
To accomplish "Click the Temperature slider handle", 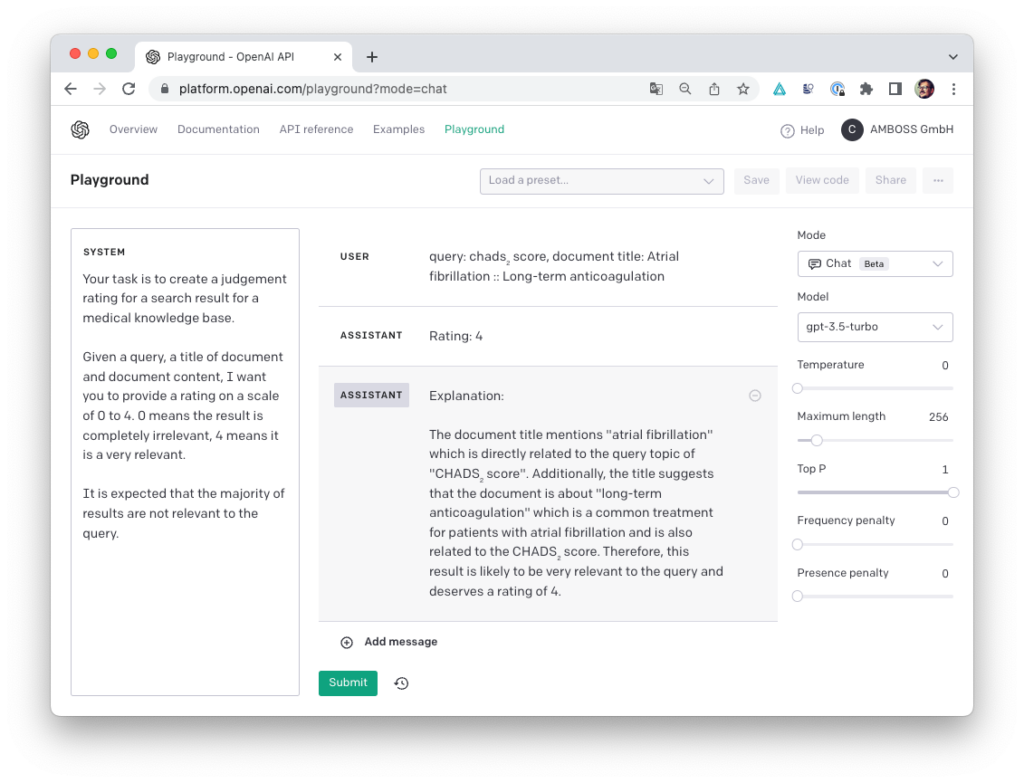I will (x=797, y=389).
